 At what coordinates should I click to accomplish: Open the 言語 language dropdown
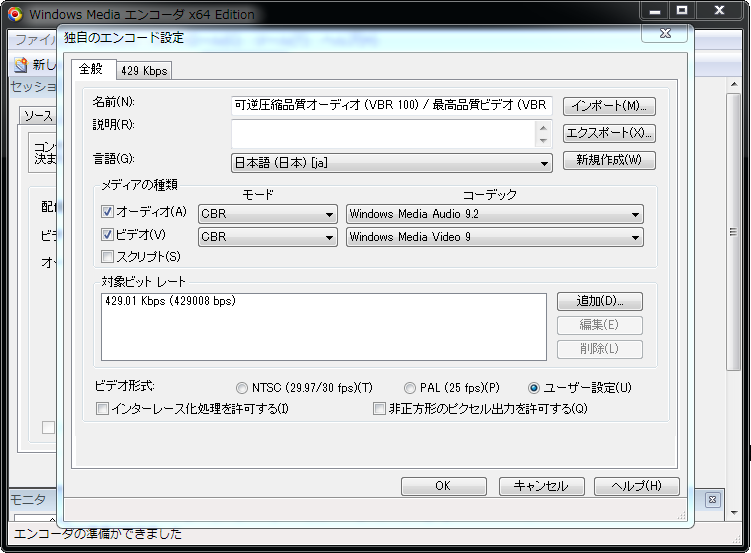tap(391, 163)
